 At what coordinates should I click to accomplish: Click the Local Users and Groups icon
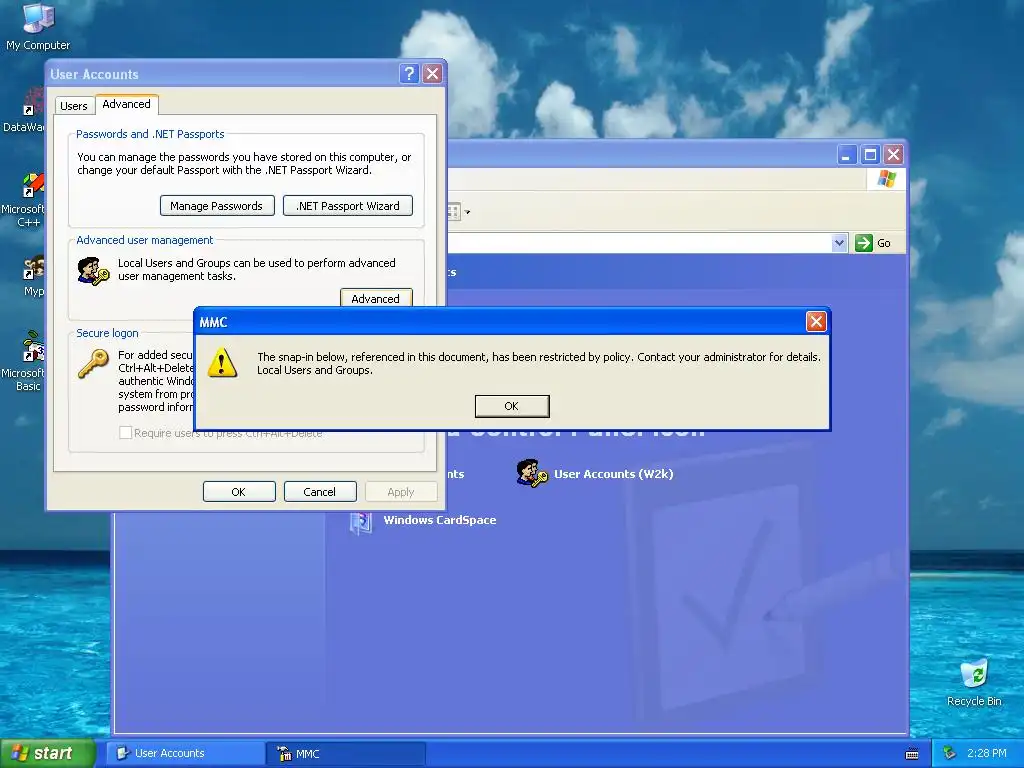pyautogui.click(x=93, y=271)
